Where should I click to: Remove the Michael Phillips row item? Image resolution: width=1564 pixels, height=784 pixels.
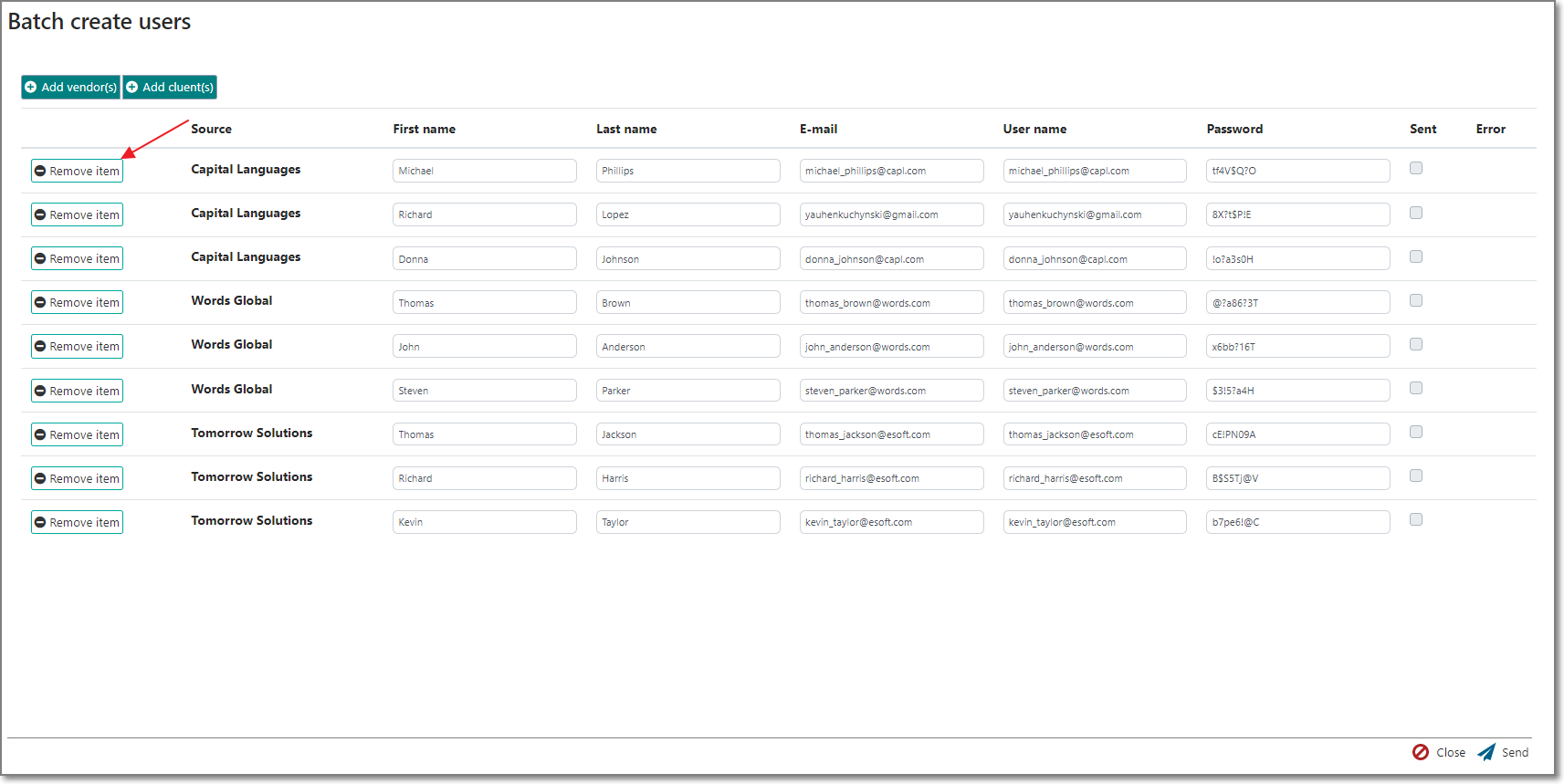pyautogui.click(x=77, y=171)
